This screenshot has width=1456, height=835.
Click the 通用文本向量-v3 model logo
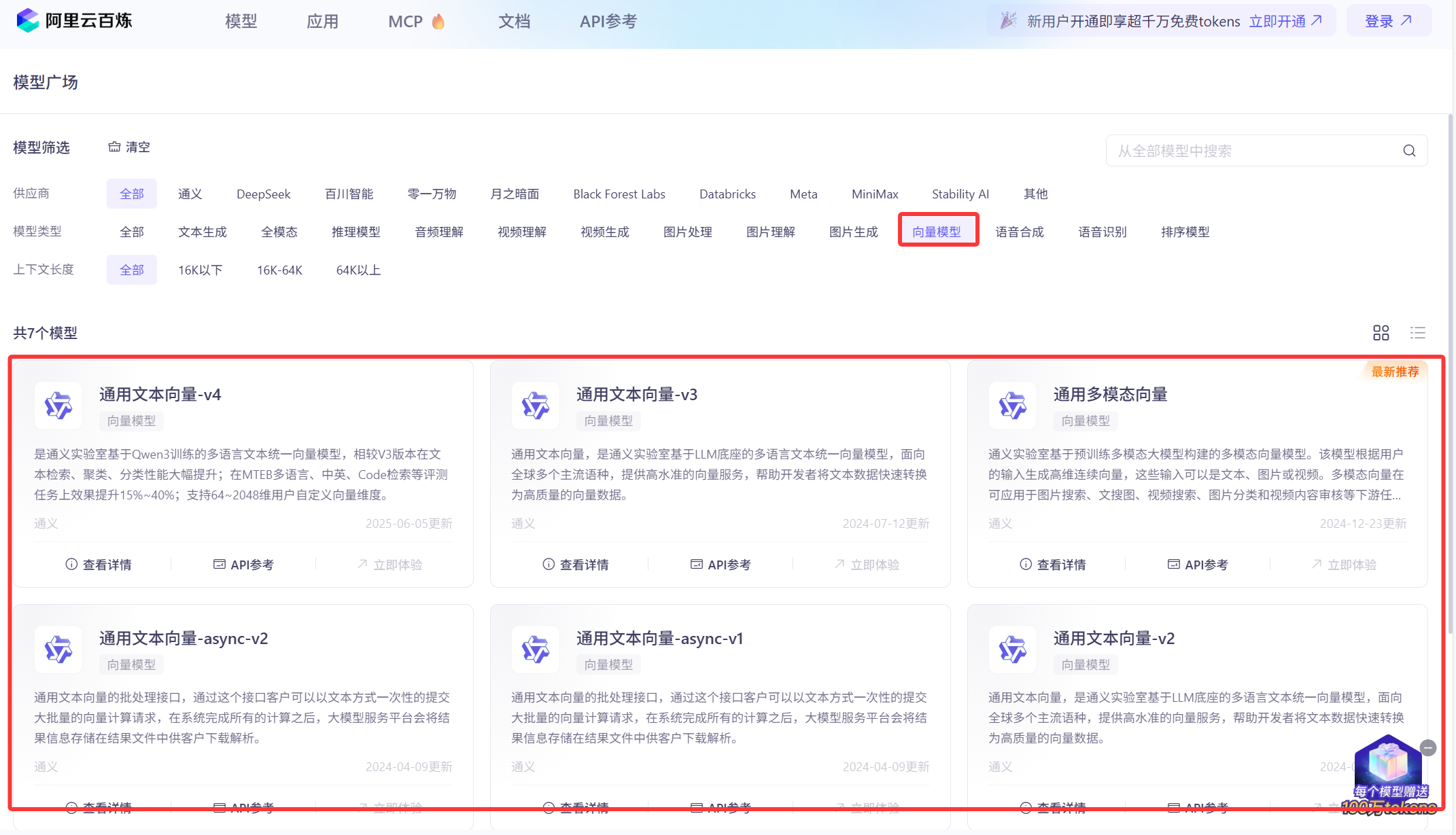point(536,406)
